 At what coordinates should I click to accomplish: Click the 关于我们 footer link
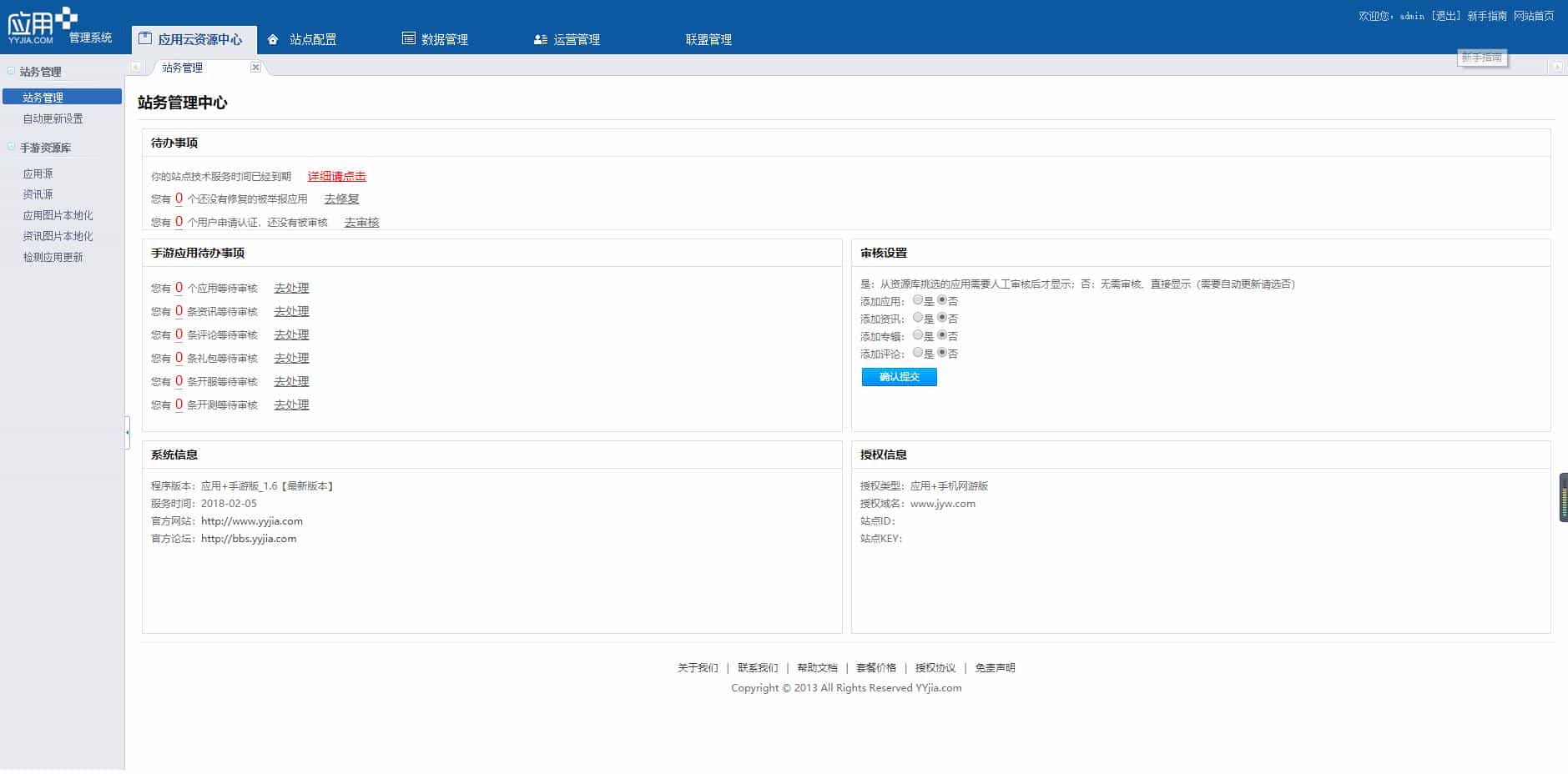tap(698, 668)
